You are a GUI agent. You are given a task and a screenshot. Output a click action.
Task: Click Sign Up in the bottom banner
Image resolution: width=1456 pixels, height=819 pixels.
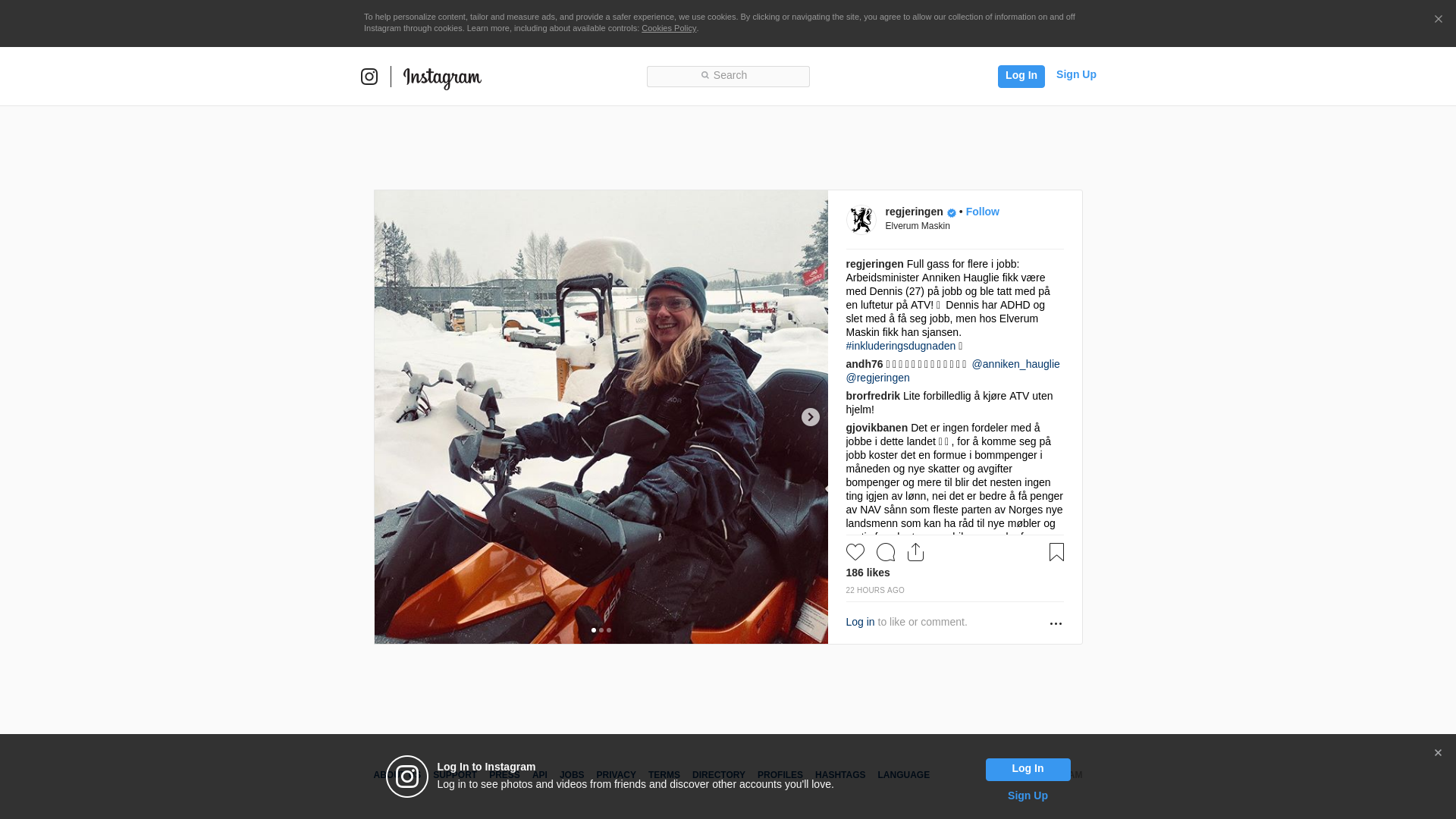[x=1028, y=795]
